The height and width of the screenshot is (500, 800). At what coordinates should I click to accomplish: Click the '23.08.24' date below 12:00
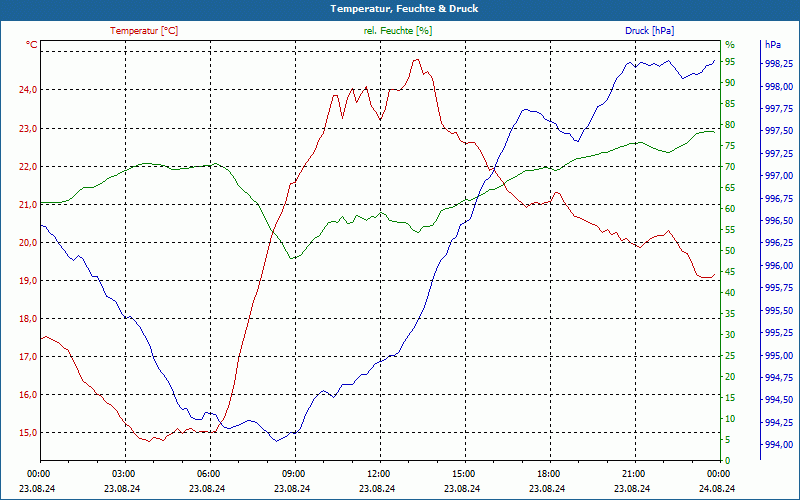tap(377, 488)
